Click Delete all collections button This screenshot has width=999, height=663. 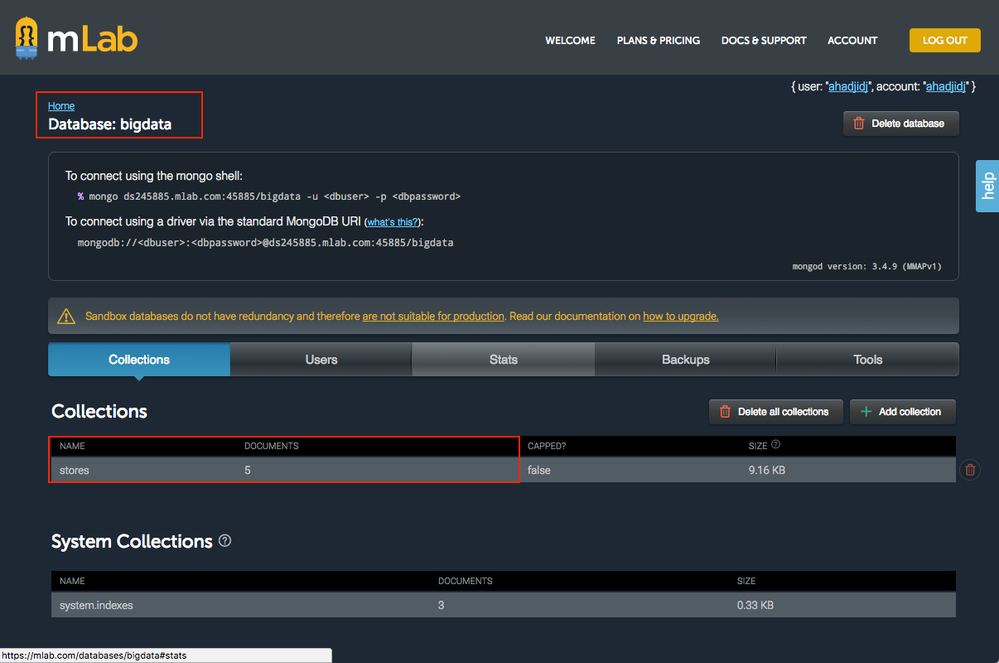point(775,412)
